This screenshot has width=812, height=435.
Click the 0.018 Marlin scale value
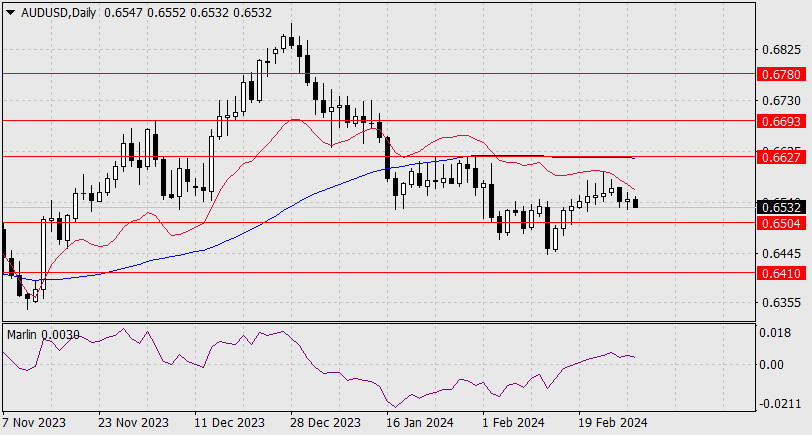click(x=775, y=332)
